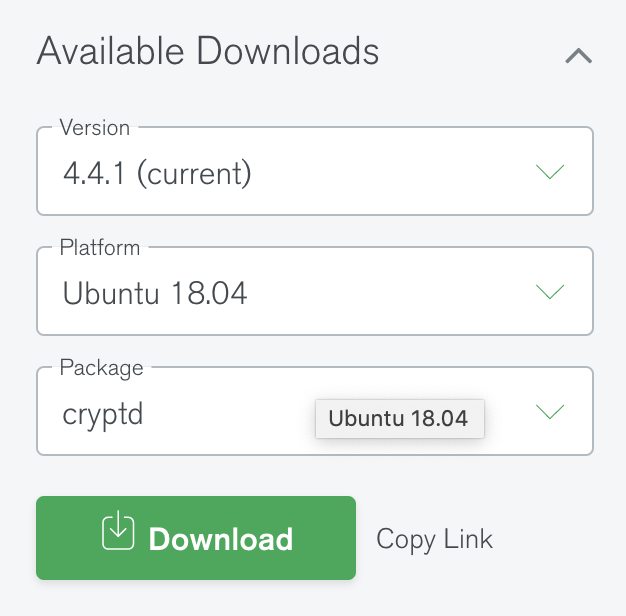Click the download arrow icon on the green button
Viewport: 626px width, 616px height.
(x=118, y=531)
